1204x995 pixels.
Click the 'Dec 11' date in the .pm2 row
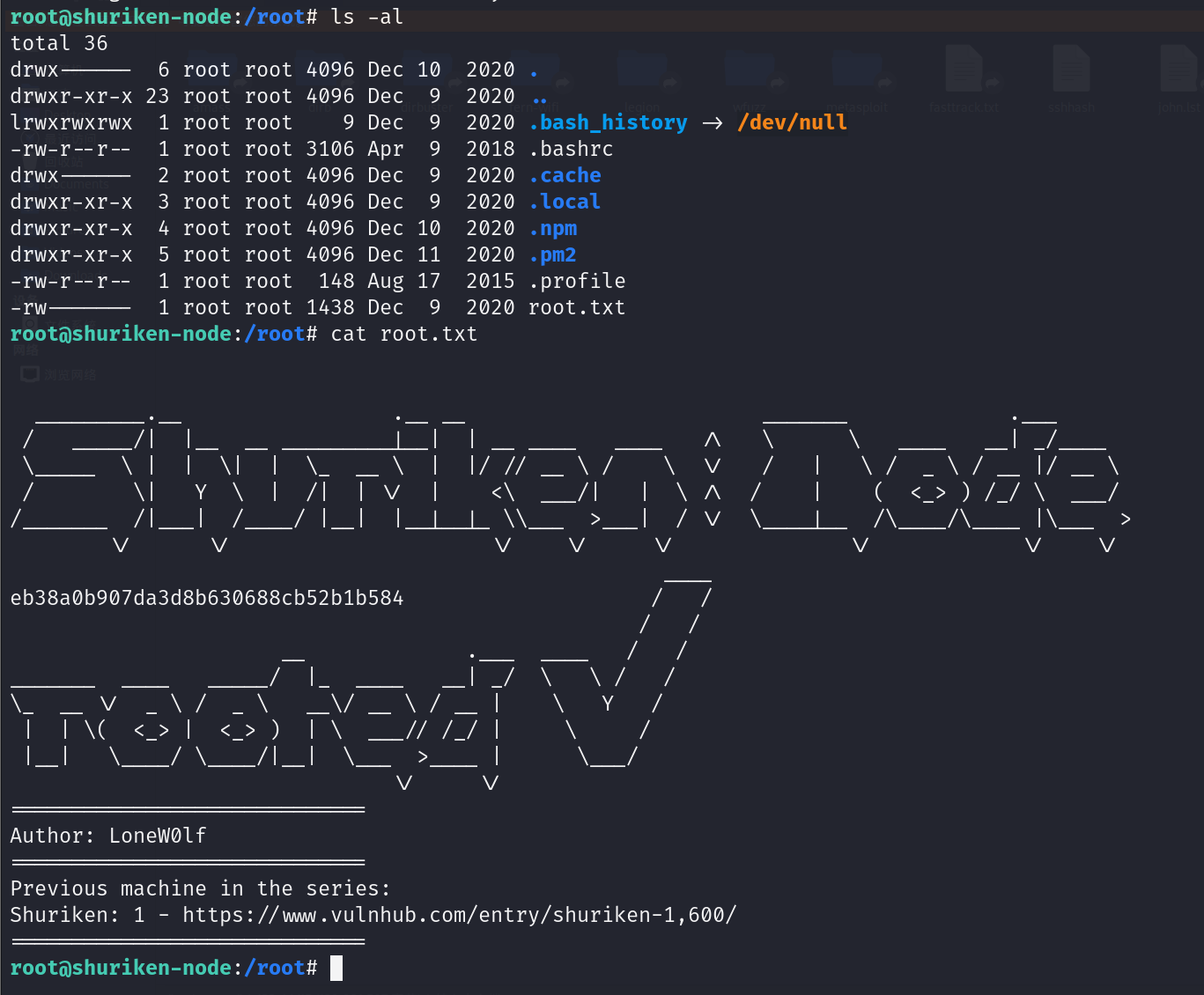404,254
